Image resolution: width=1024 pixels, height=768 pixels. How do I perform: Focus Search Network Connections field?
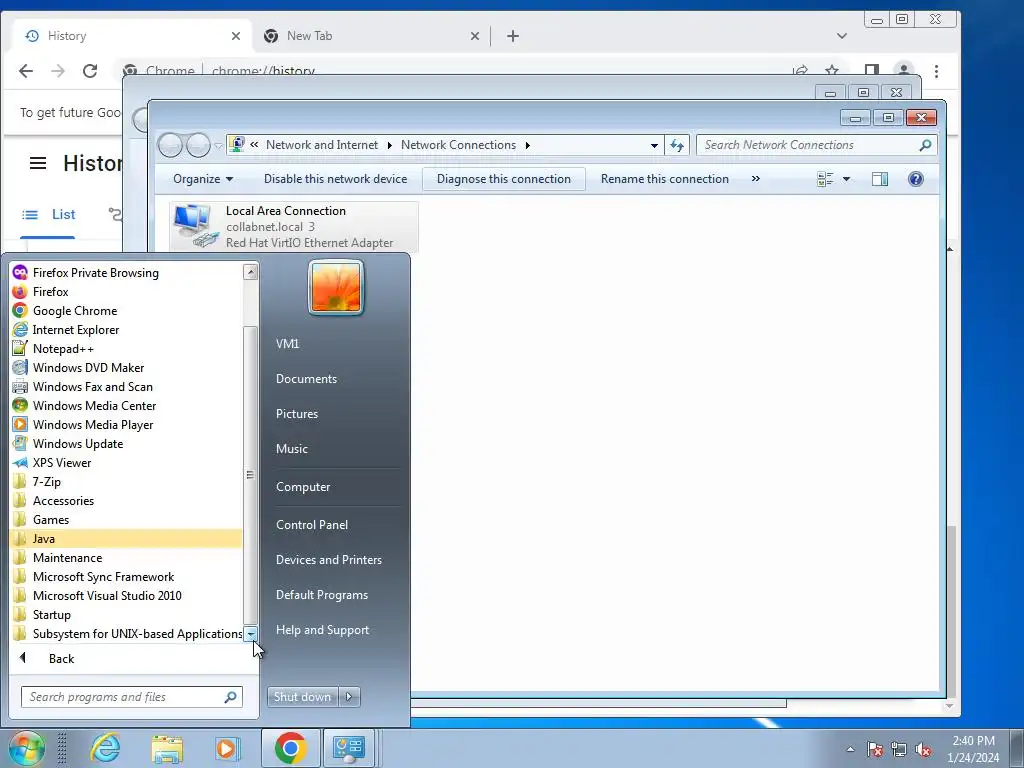pyautogui.click(x=816, y=145)
